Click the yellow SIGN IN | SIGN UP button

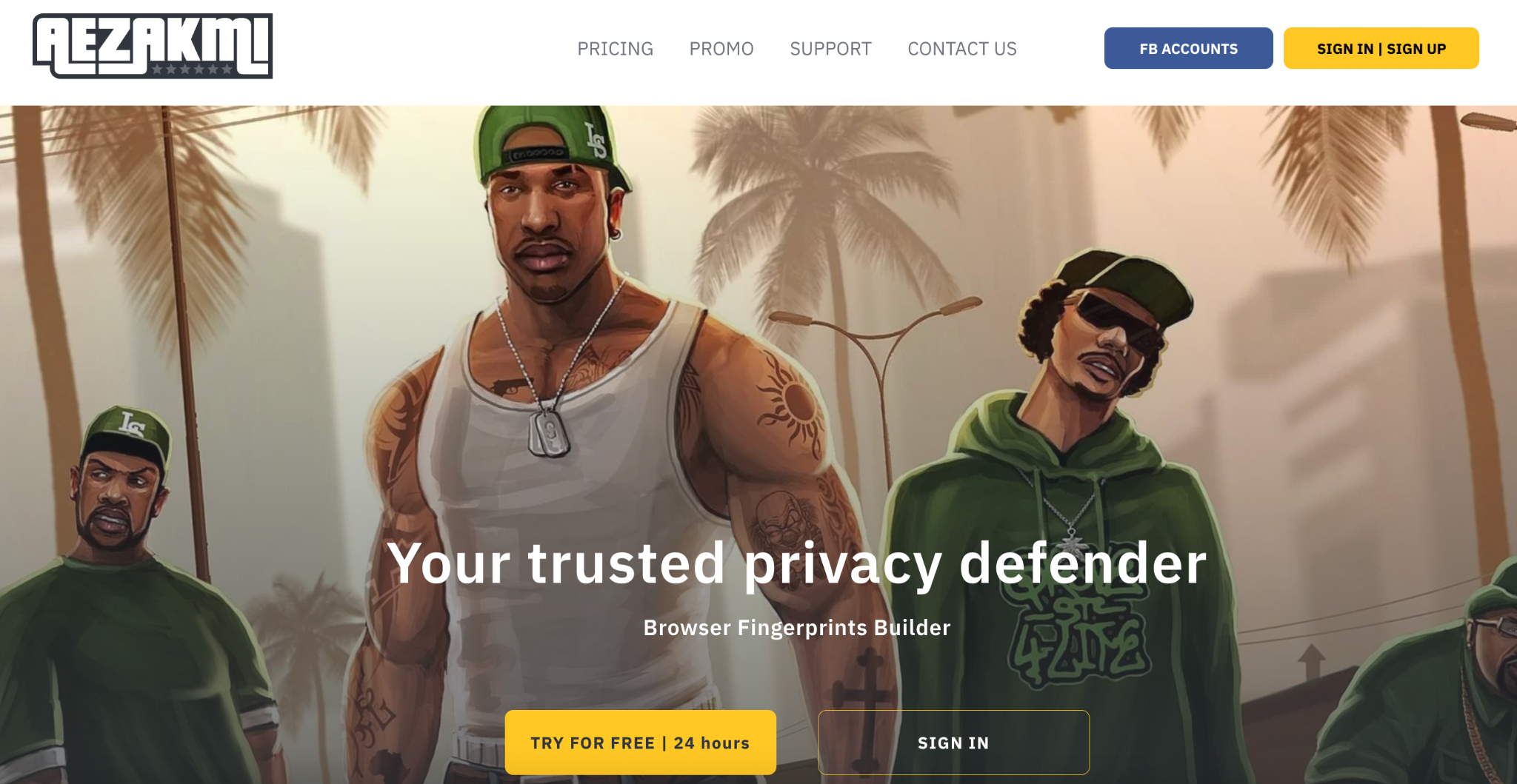tap(1381, 48)
